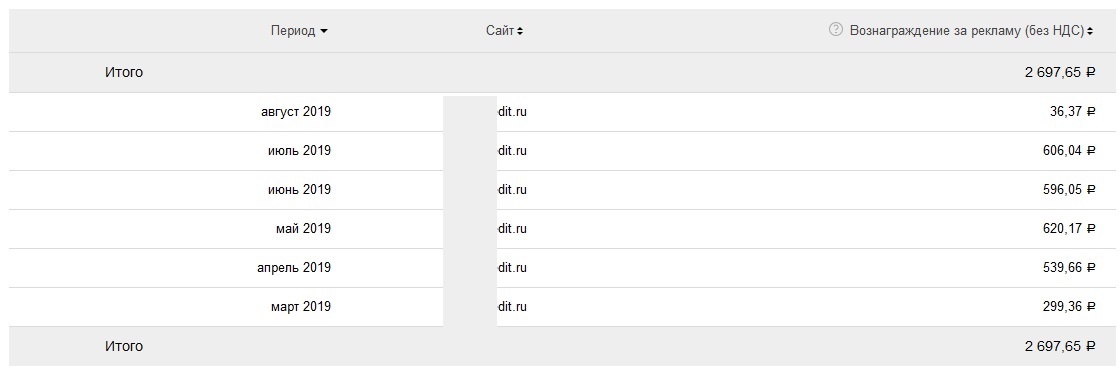Select the май 2019 period

pyautogui.click(x=303, y=229)
